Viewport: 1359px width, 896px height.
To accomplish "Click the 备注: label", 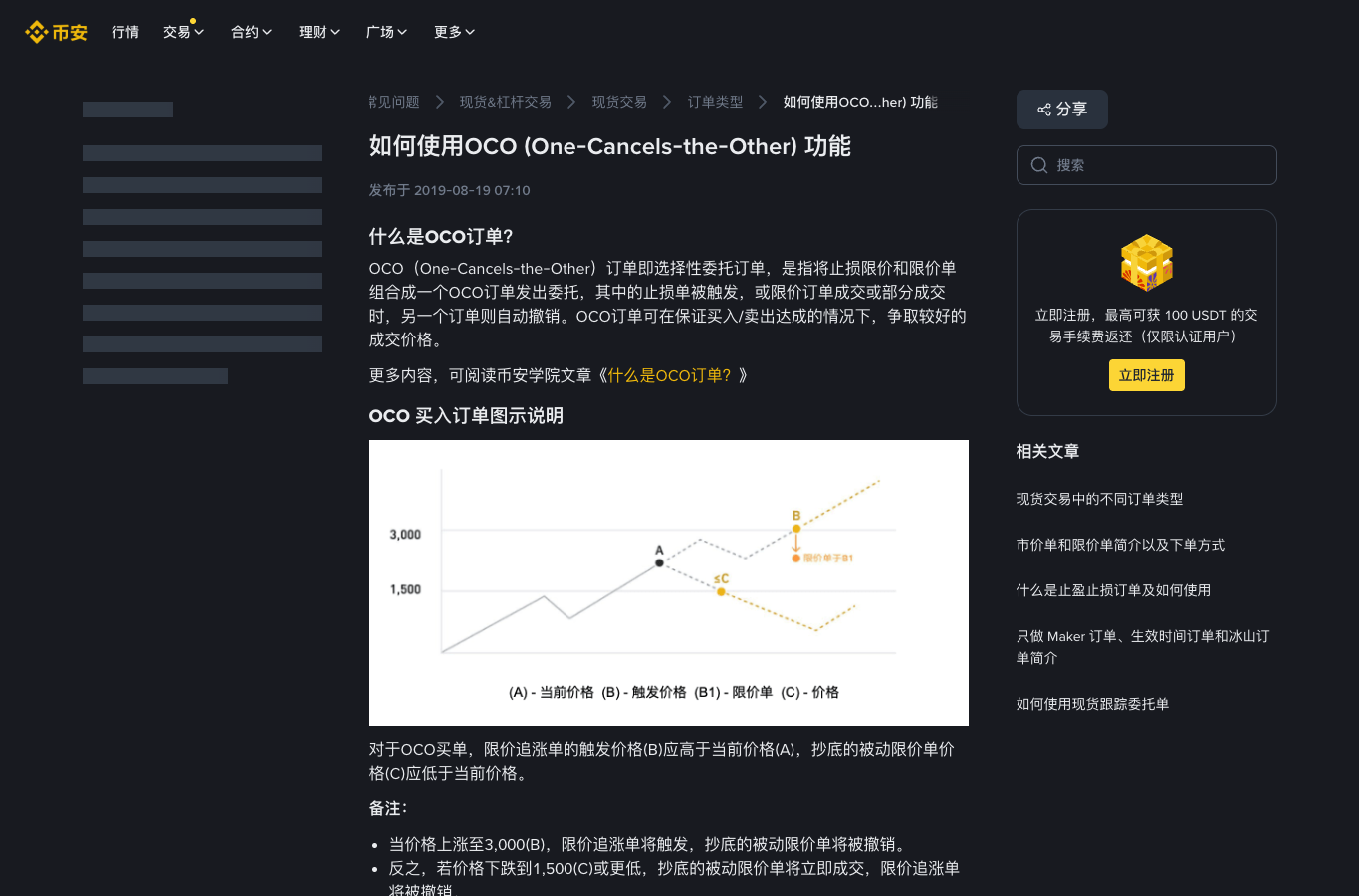I will tap(388, 808).
